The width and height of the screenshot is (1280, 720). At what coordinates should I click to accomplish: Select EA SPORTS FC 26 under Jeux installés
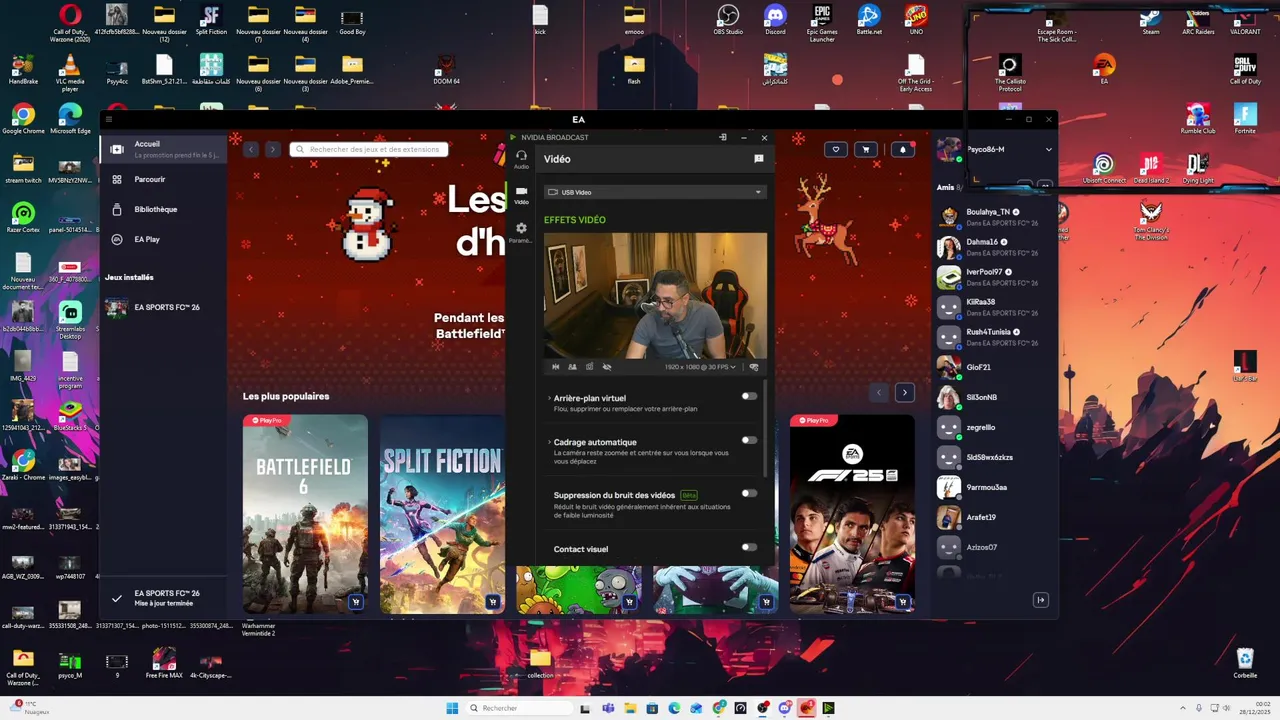pos(163,307)
